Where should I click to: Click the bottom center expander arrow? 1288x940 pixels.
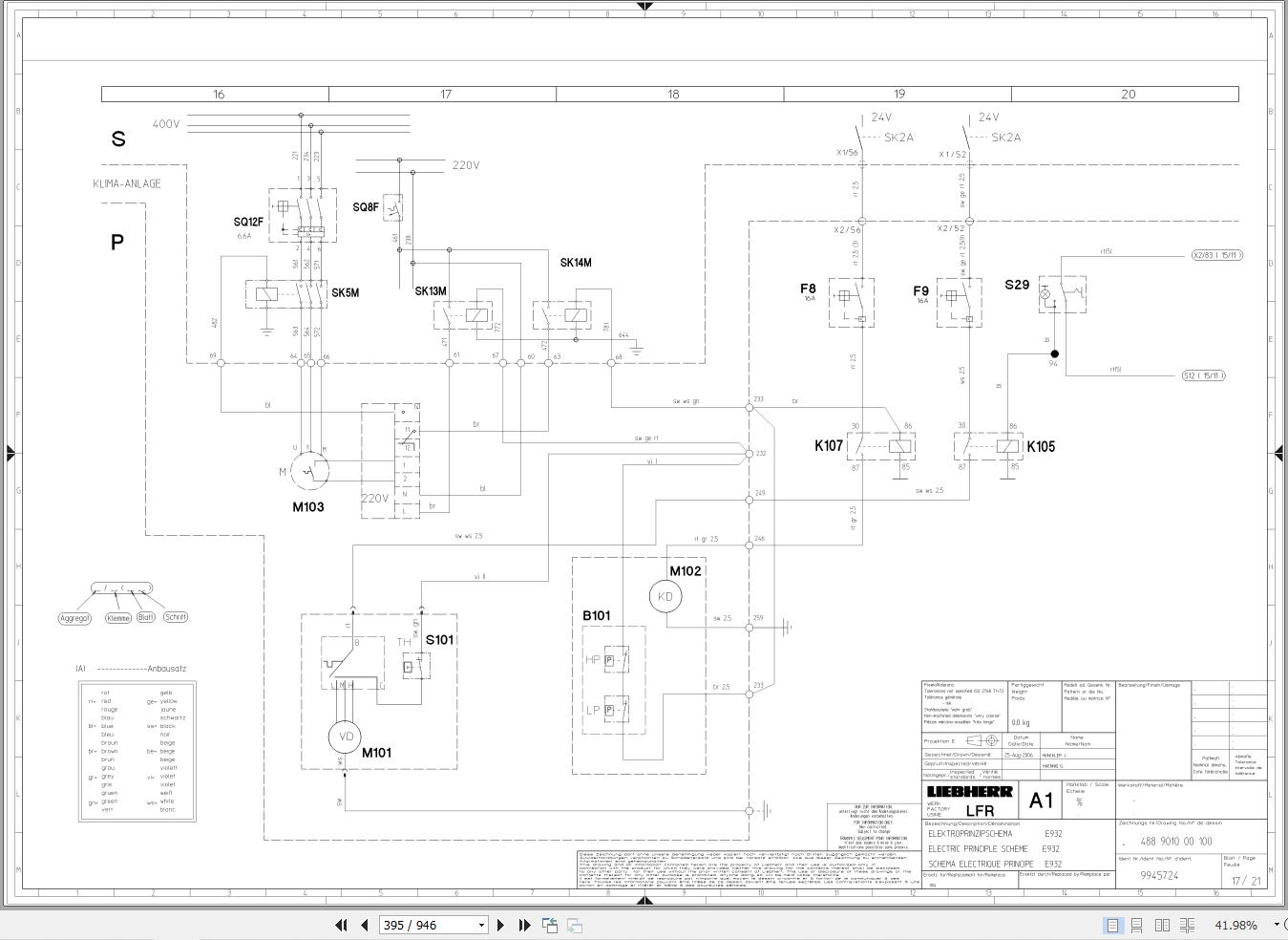[x=646, y=902]
